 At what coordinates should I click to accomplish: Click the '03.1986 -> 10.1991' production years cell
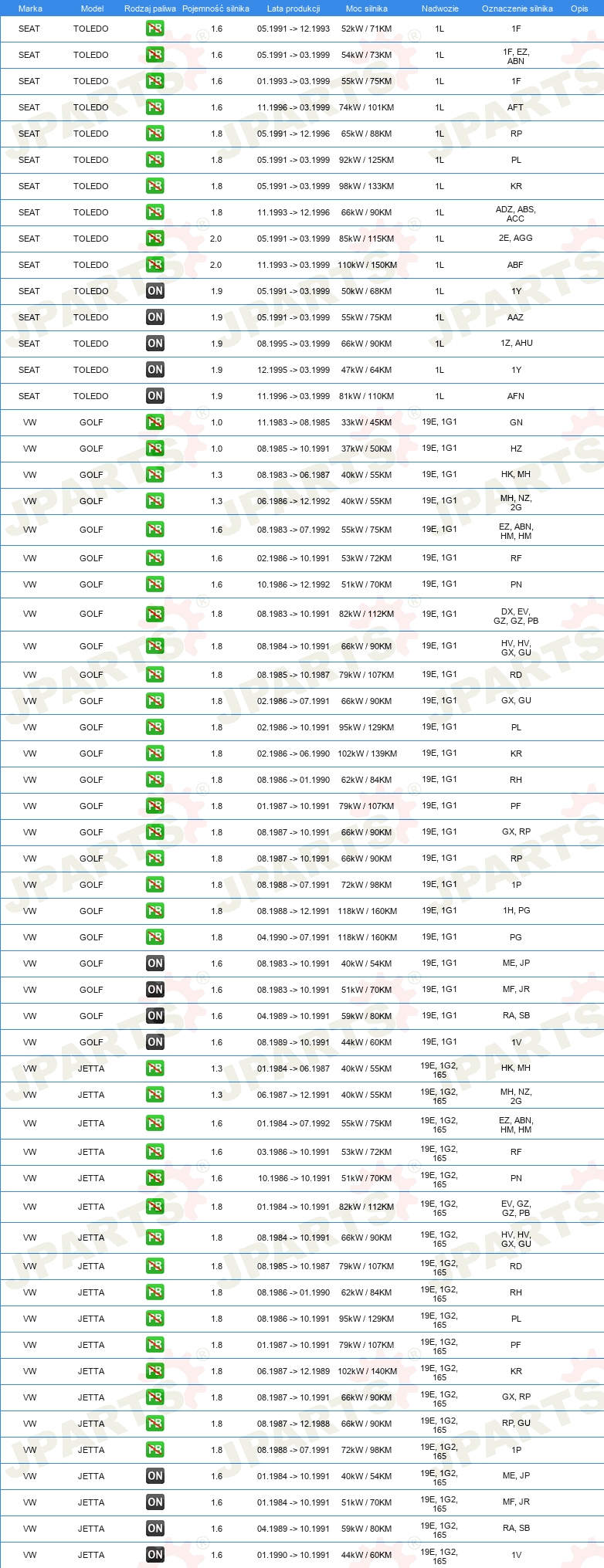pos(294,1152)
